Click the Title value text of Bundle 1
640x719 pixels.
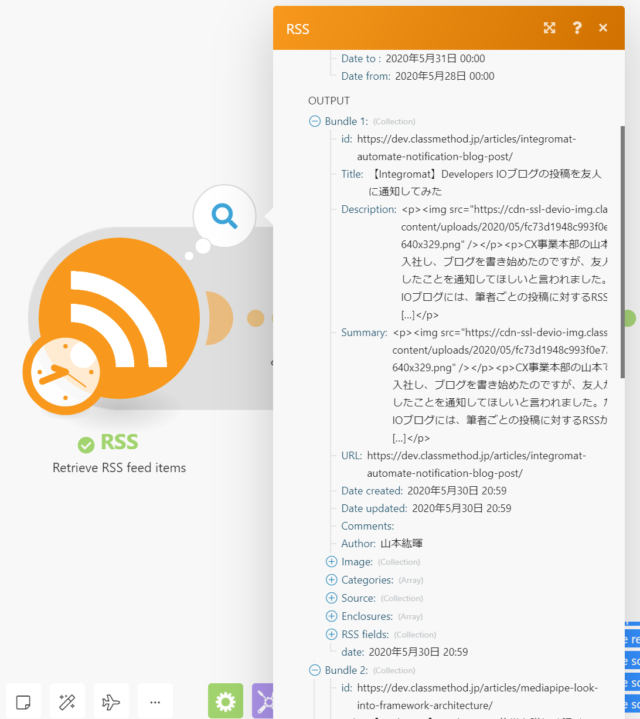click(x=484, y=183)
